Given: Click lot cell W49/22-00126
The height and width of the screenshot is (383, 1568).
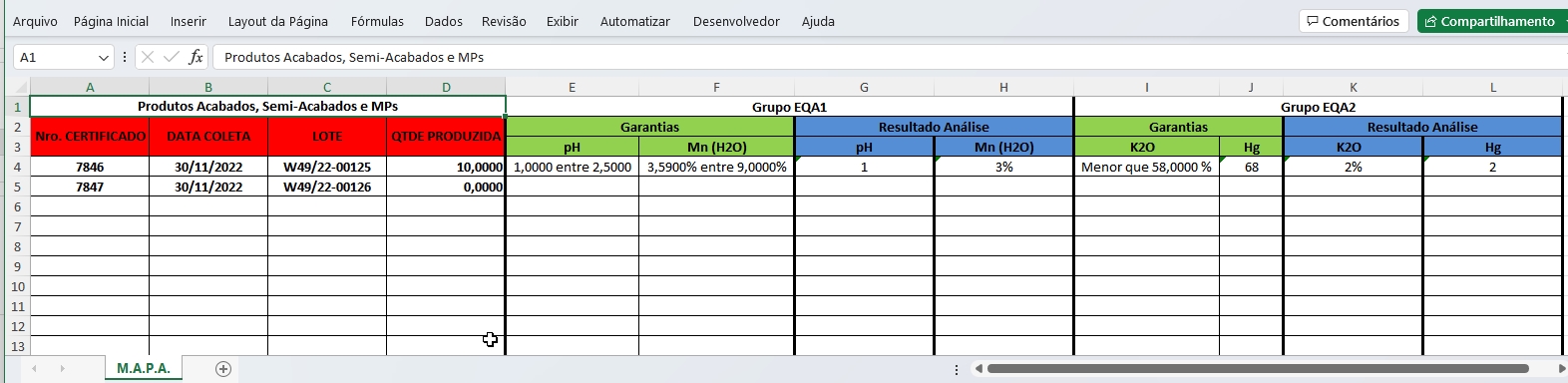Looking at the screenshot, I should tap(327, 187).
